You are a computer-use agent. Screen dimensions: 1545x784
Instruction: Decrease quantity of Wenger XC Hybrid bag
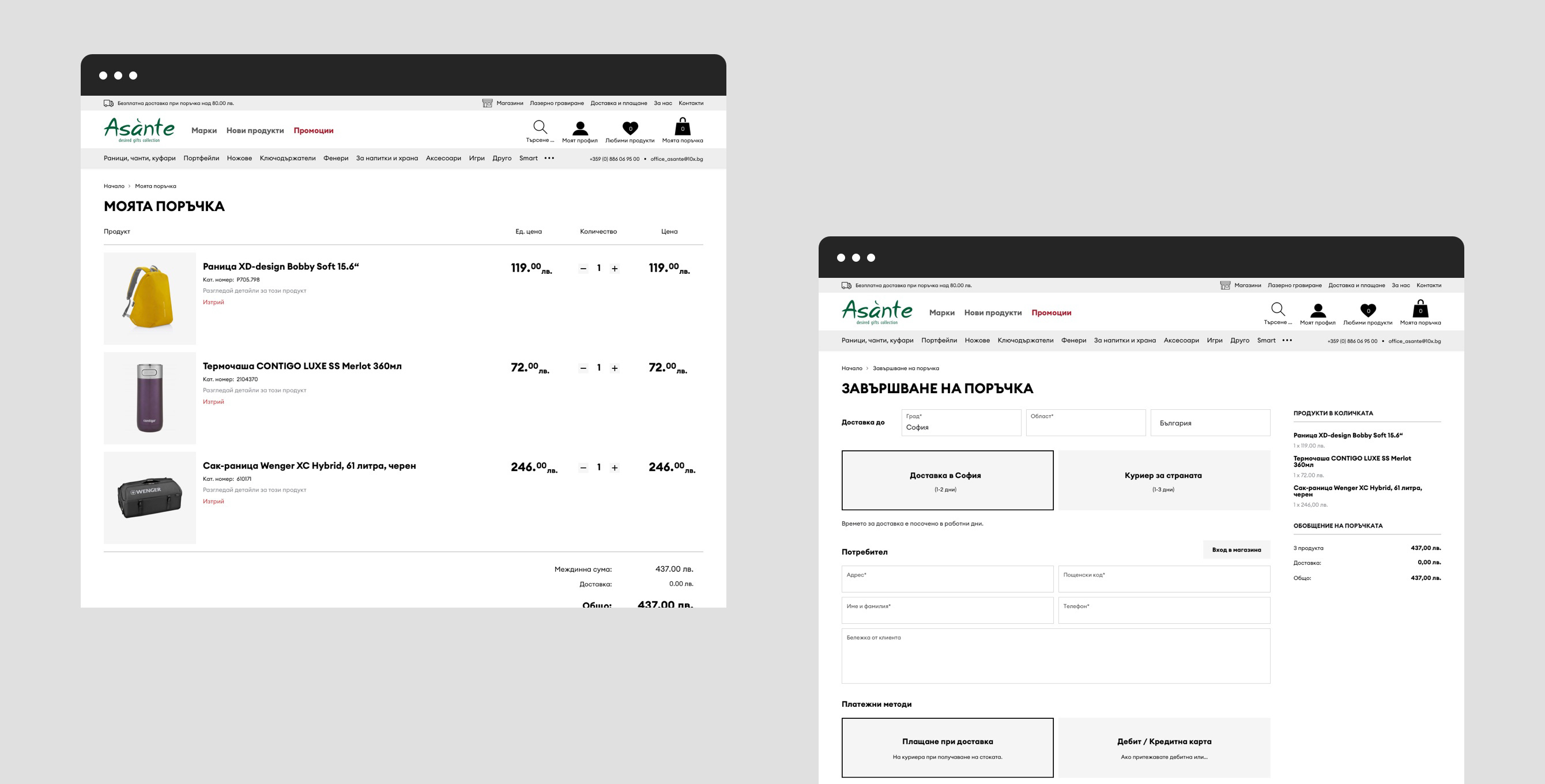point(583,468)
